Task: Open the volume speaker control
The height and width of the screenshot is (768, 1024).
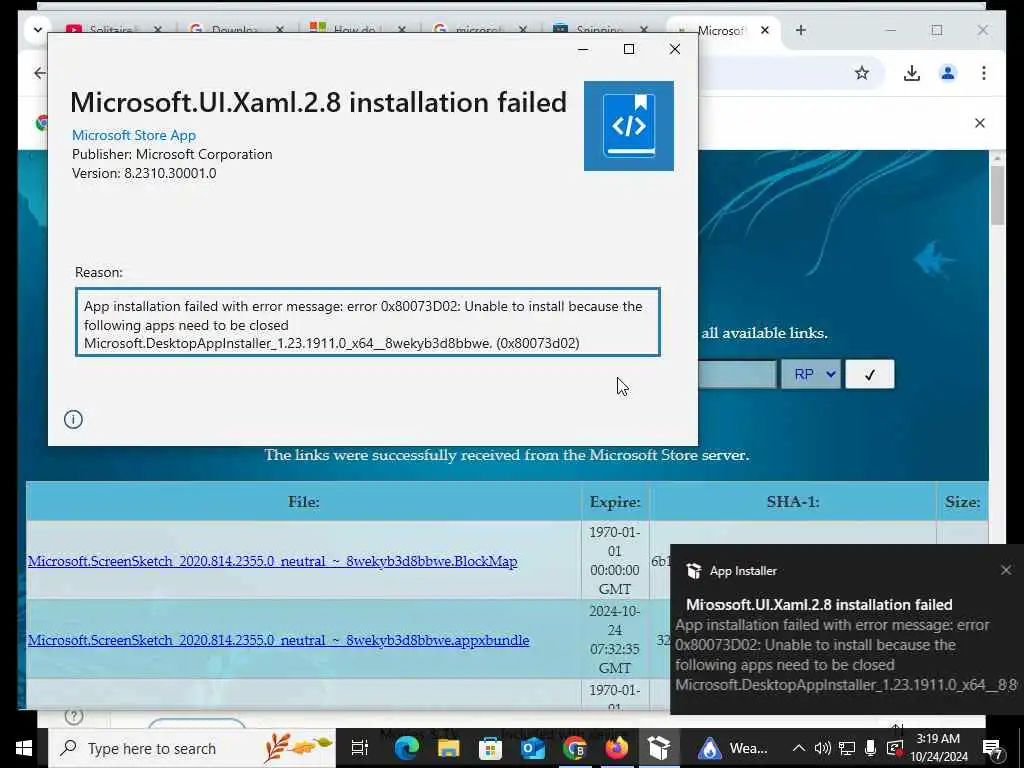Action: pos(822,748)
